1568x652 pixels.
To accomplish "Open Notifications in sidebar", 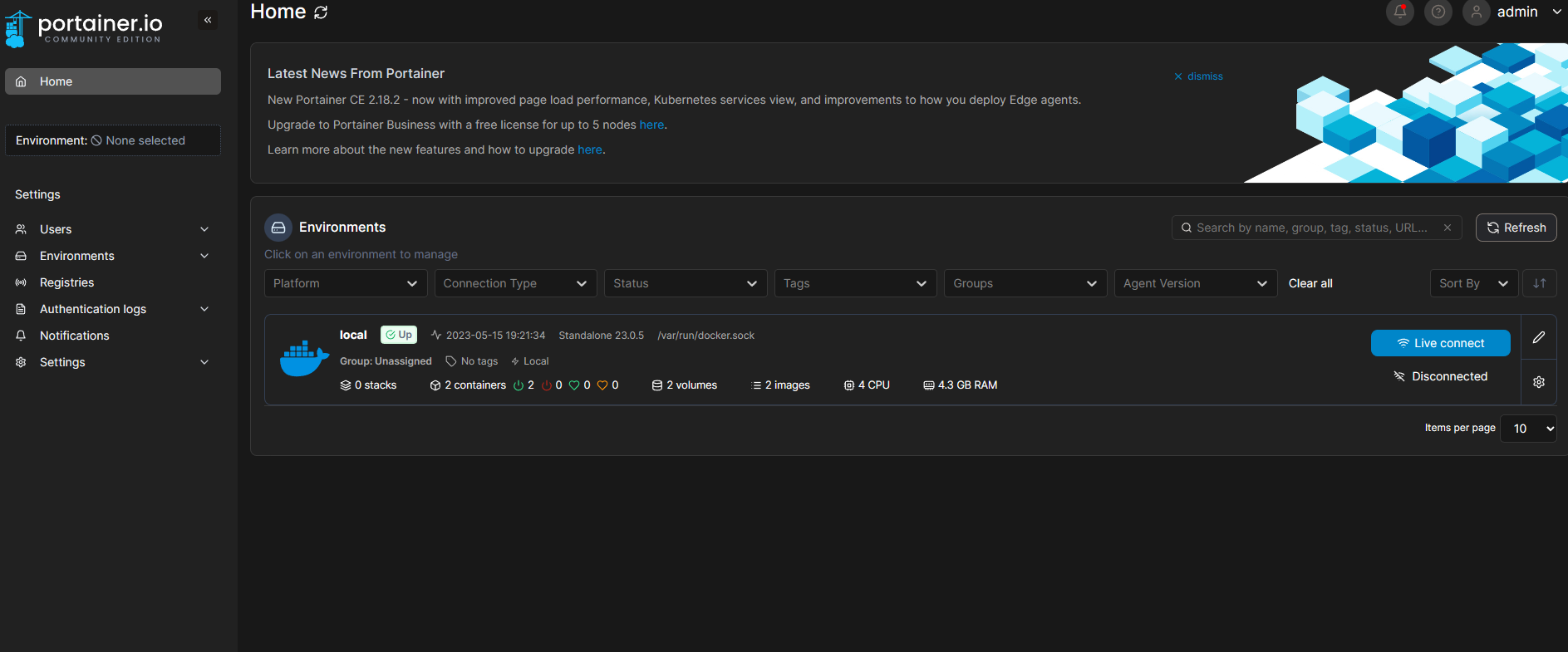I will pyautogui.click(x=113, y=336).
